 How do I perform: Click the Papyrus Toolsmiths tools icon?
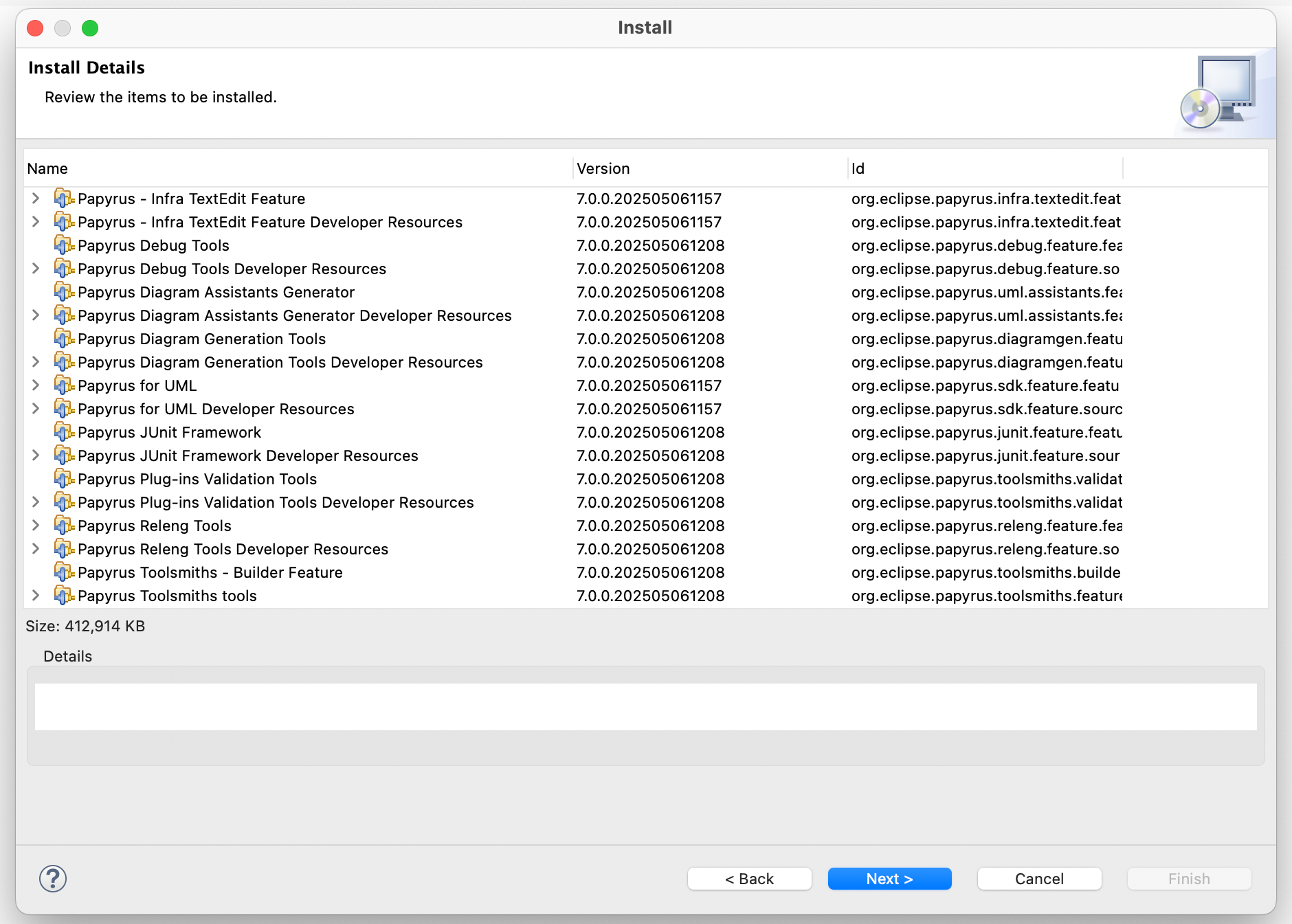[64, 596]
